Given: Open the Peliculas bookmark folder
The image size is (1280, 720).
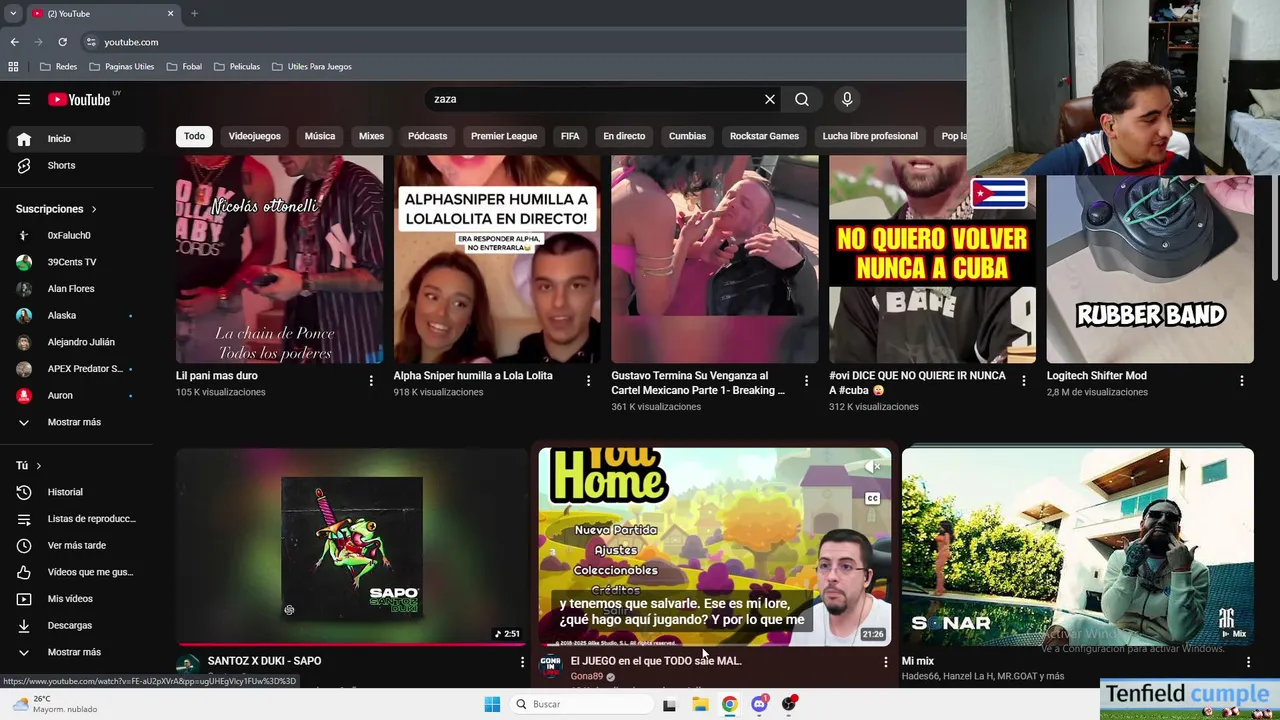Looking at the screenshot, I should [x=237, y=66].
